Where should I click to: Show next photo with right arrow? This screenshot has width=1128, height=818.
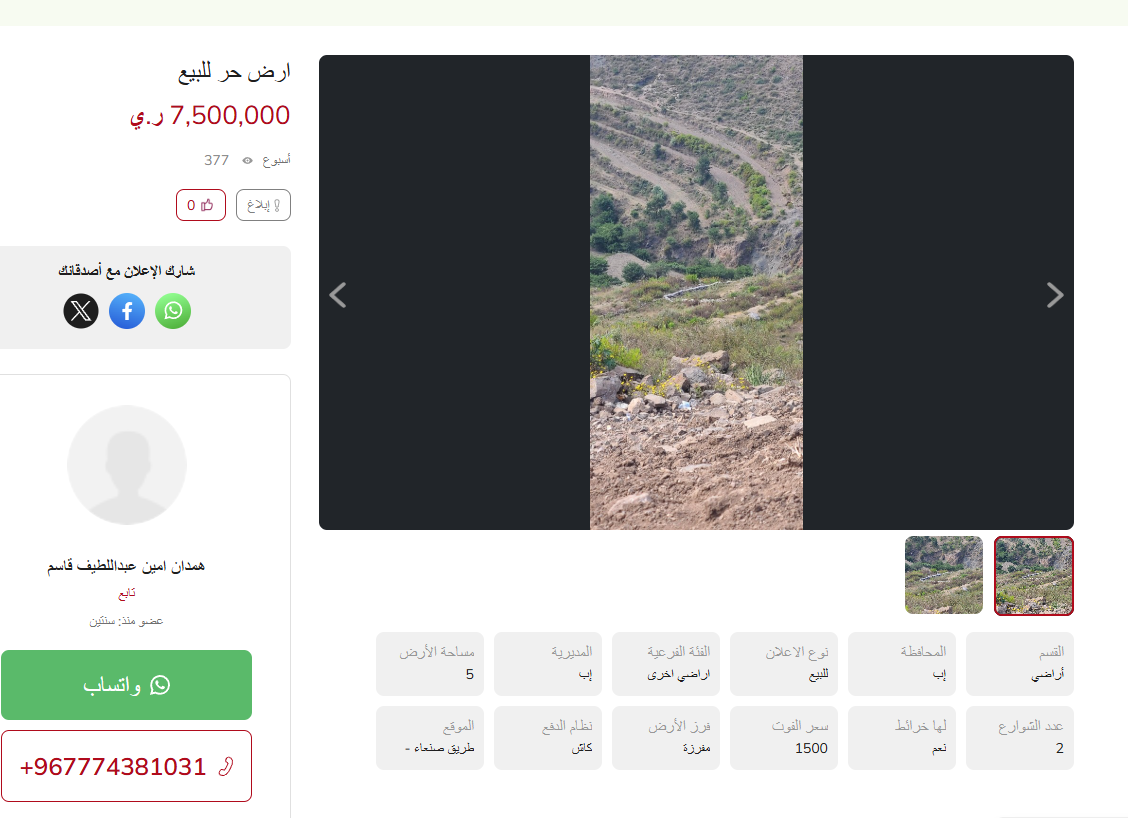click(x=1055, y=295)
